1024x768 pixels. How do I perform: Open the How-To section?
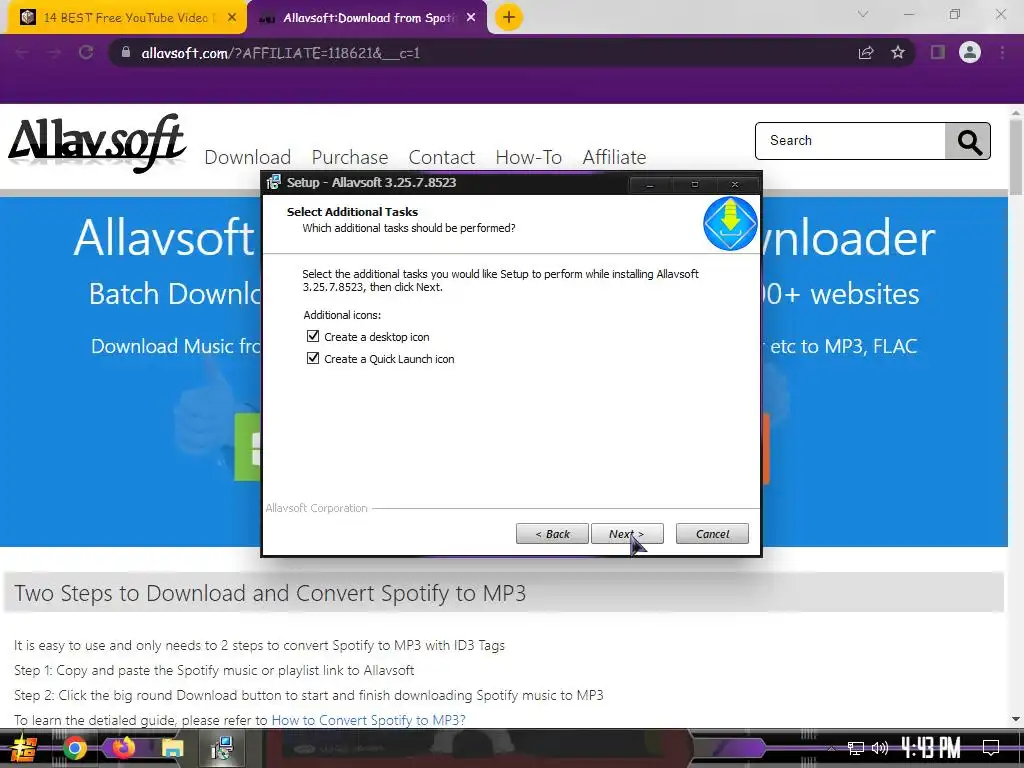coord(528,157)
